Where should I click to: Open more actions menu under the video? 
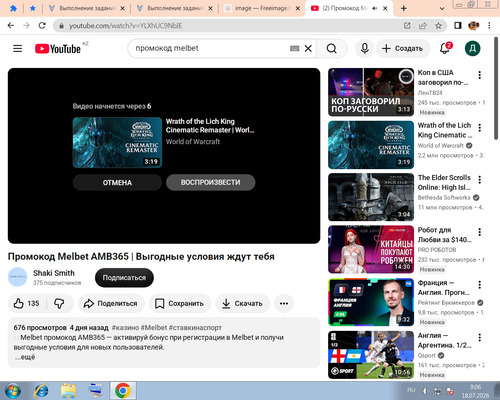[284, 303]
